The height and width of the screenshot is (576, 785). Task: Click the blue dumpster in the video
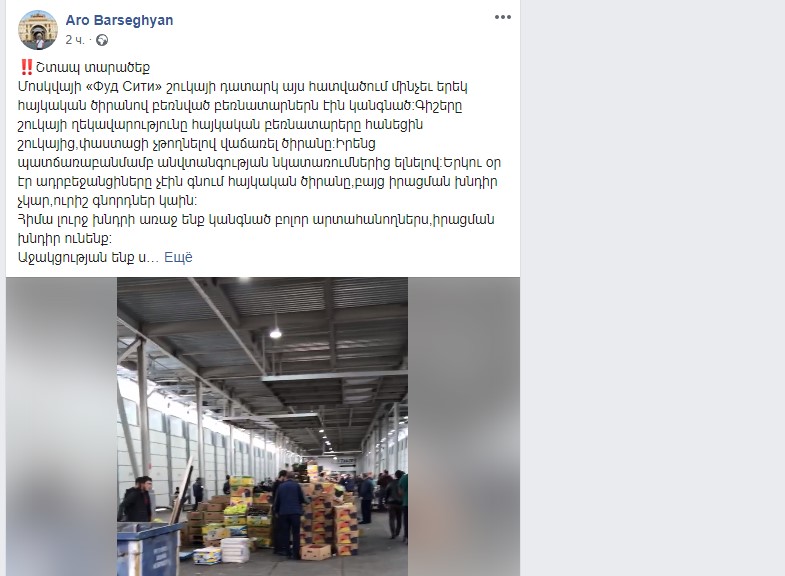pyautogui.click(x=149, y=549)
